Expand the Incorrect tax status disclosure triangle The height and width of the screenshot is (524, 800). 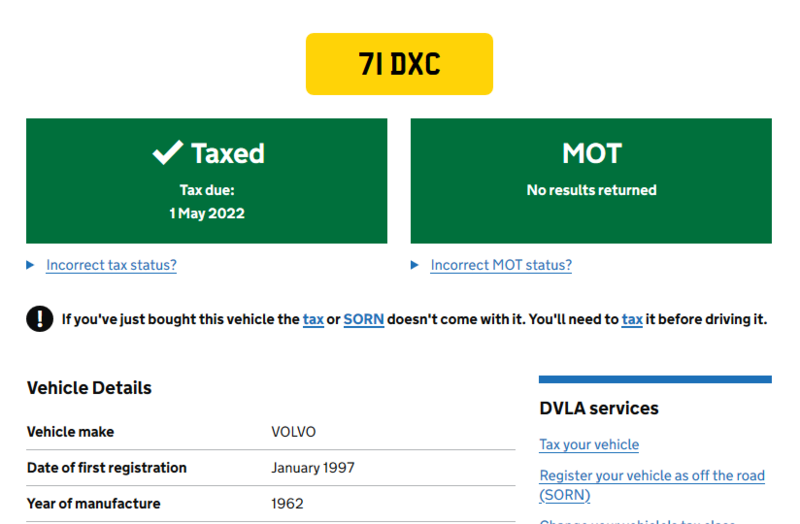point(32,265)
